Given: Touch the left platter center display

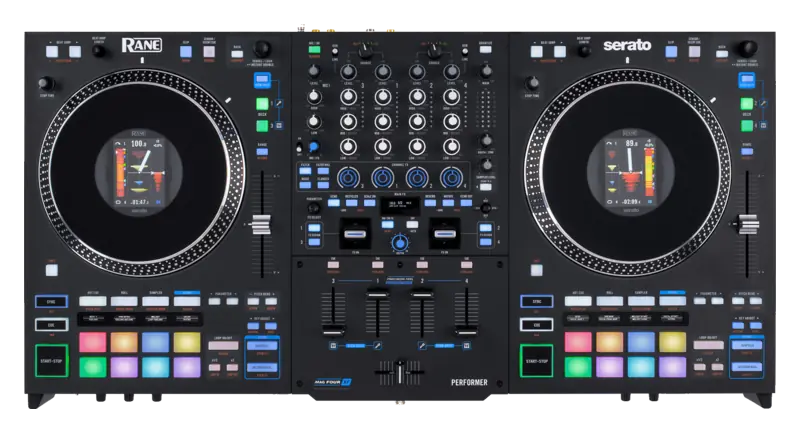Looking at the screenshot, I should 139,172.
